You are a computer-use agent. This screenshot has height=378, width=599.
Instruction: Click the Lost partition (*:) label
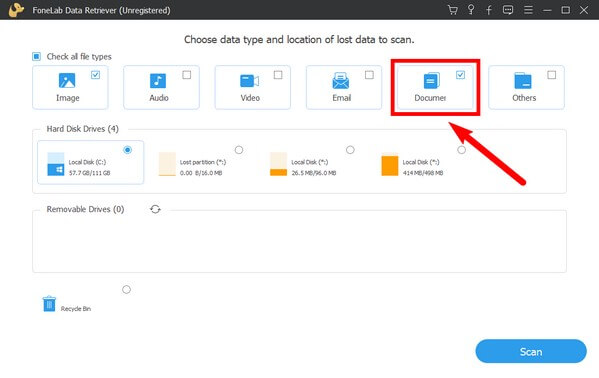203,162
